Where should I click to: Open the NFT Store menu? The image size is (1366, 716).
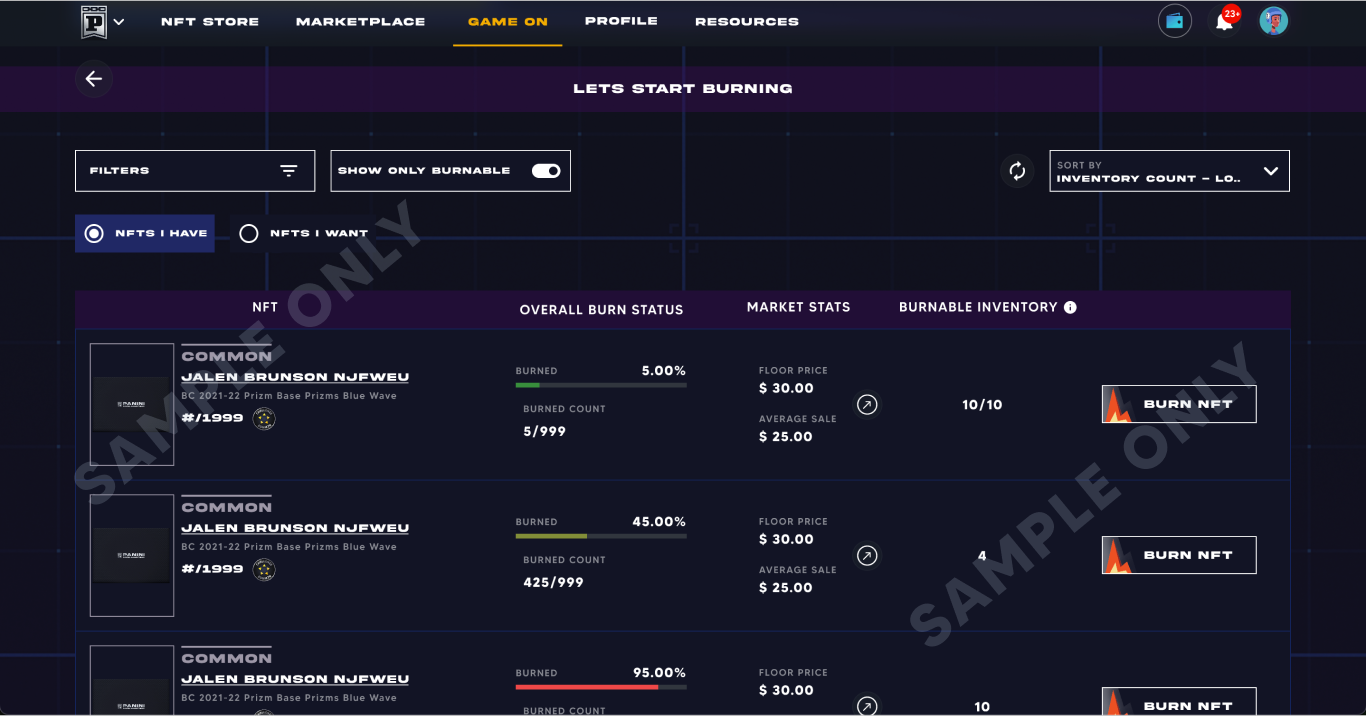(210, 22)
